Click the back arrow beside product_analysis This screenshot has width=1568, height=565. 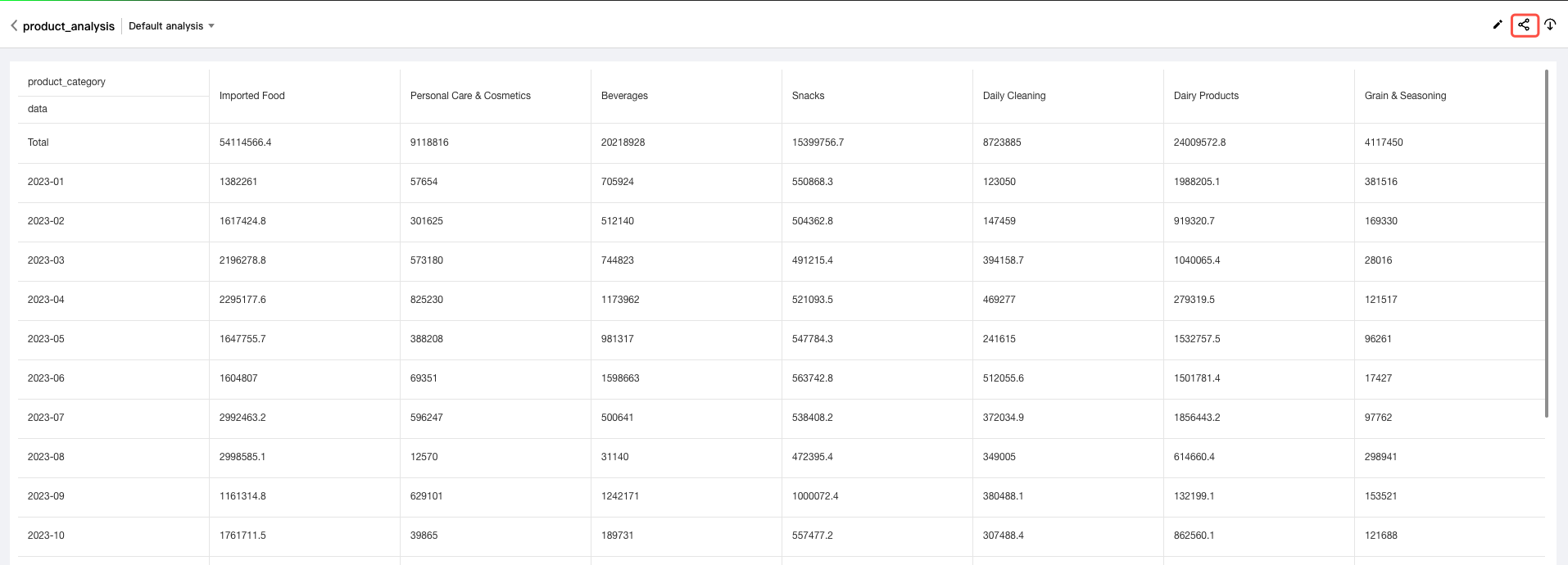pos(14,25)
